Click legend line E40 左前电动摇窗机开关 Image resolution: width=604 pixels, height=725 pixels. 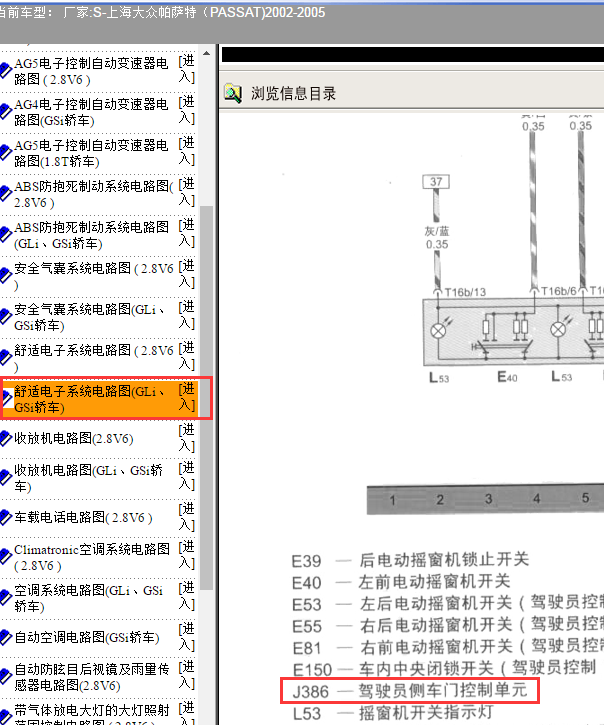pos(401,582)
